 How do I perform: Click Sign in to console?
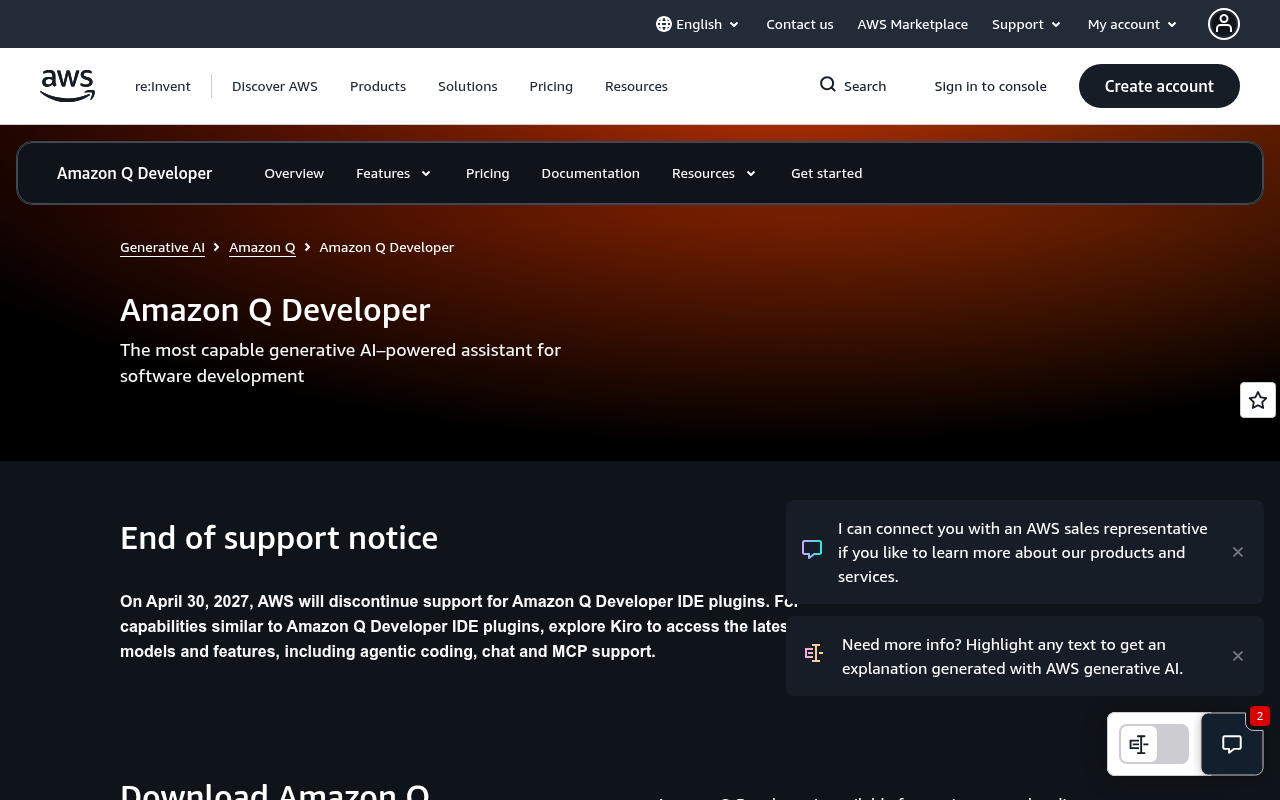[x=991, y=86]
